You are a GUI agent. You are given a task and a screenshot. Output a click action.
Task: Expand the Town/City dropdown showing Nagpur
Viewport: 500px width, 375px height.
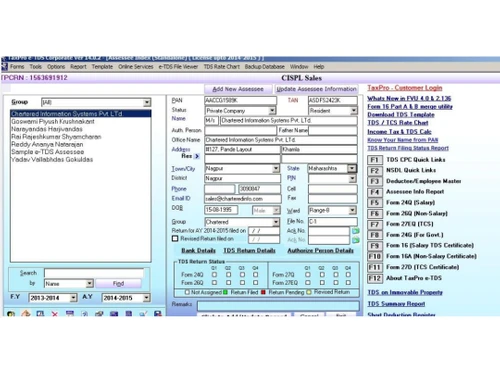coord(276,169)
